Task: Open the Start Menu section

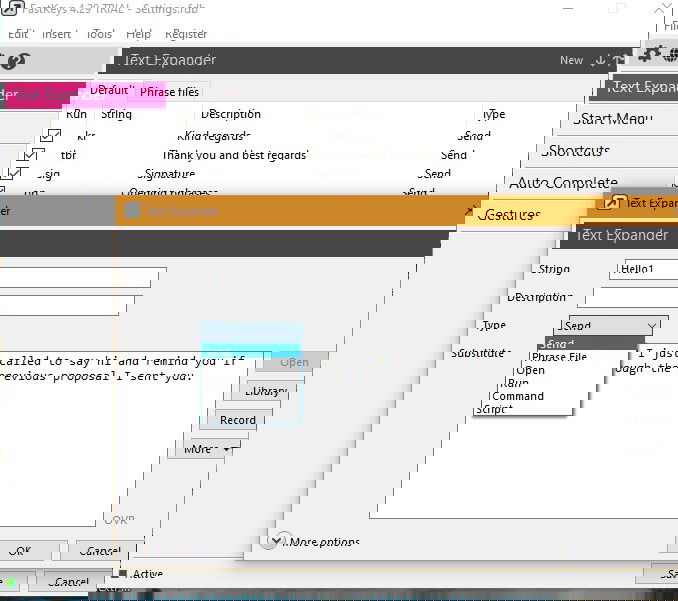Action: tap(613, 118)
